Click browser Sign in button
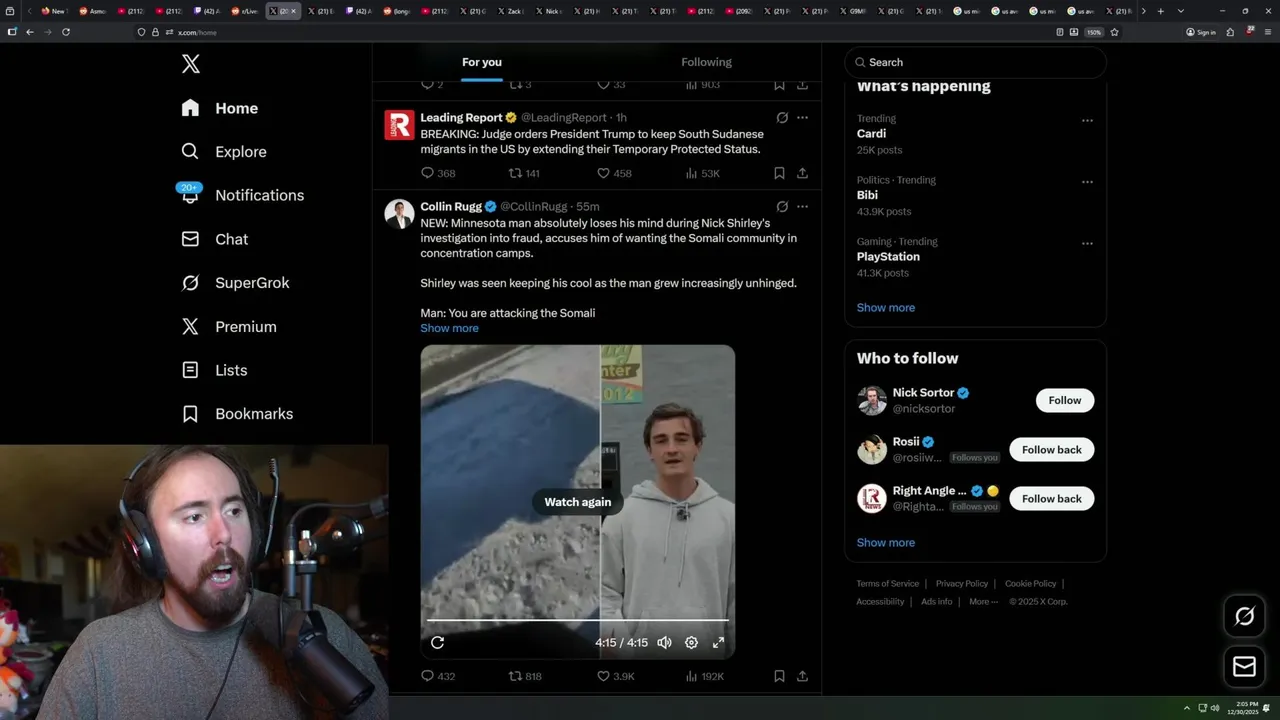The width and height of the screenshot is (1280, 720). click(1201, 32)
